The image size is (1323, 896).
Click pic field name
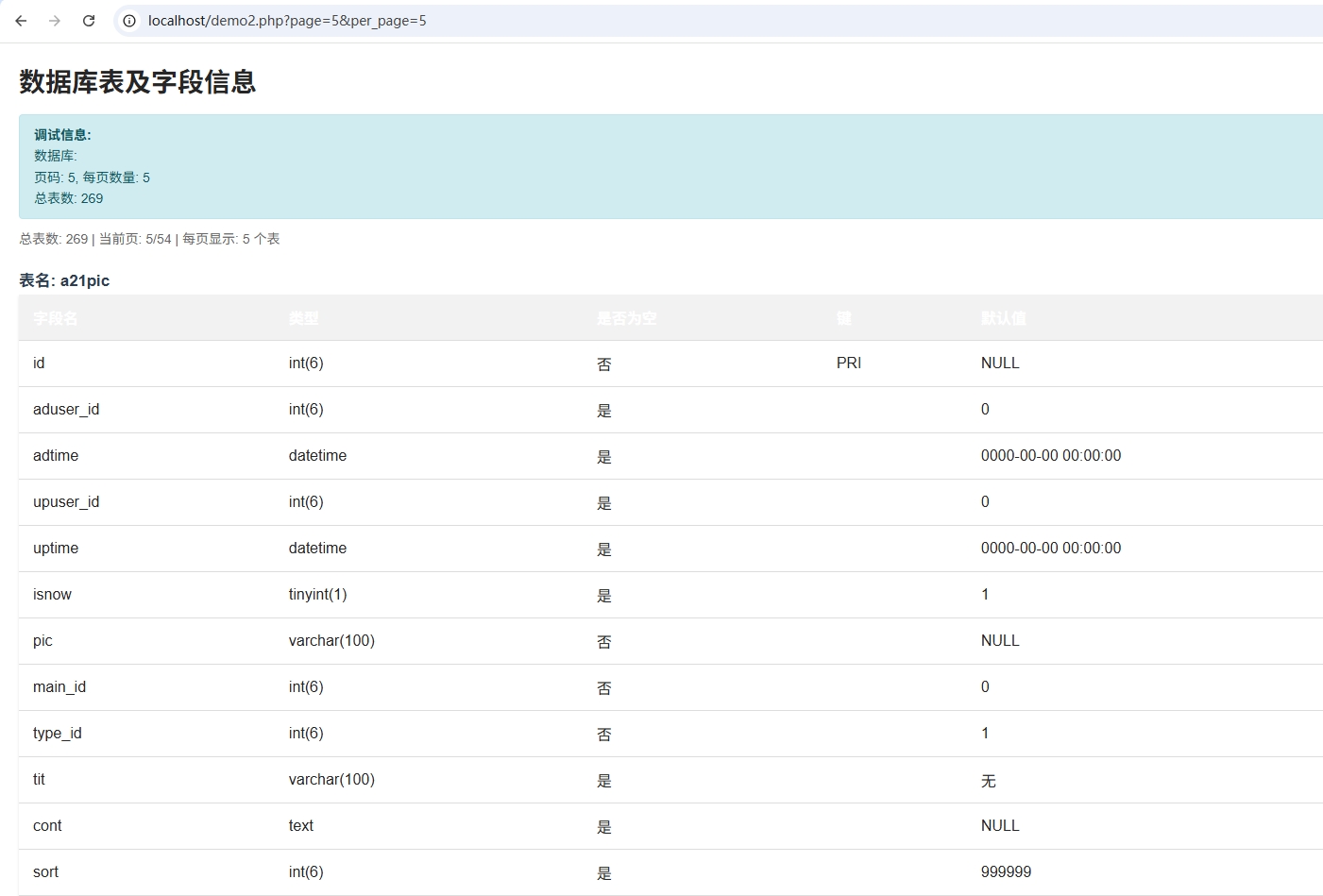pos(42,641)
